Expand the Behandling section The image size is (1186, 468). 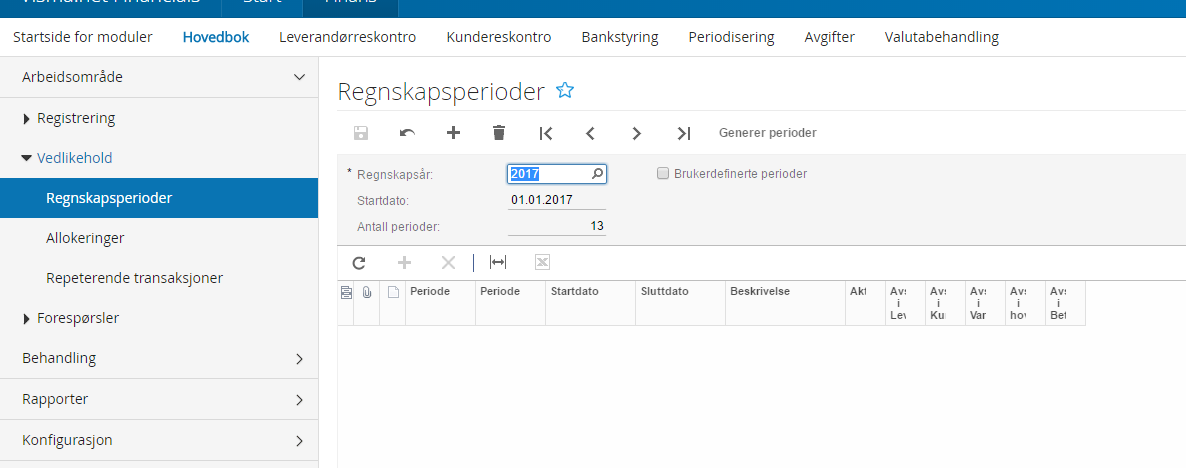click(x=300, y=358)
